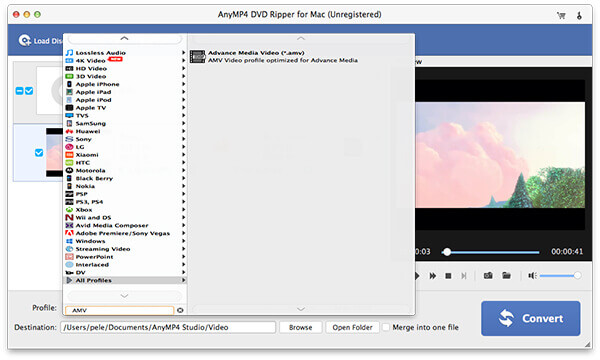Viewport: 600px width, 360px height.
Task: Click the Browse button
Action: [300, 327]
